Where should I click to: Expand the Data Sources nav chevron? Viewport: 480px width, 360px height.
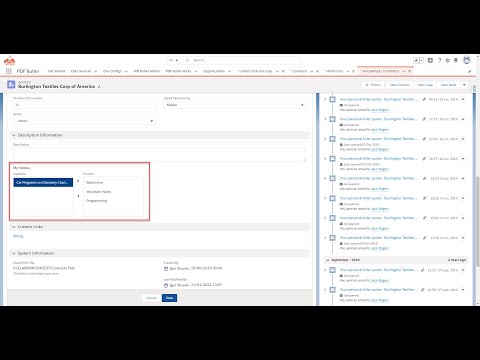click(96, 71)
